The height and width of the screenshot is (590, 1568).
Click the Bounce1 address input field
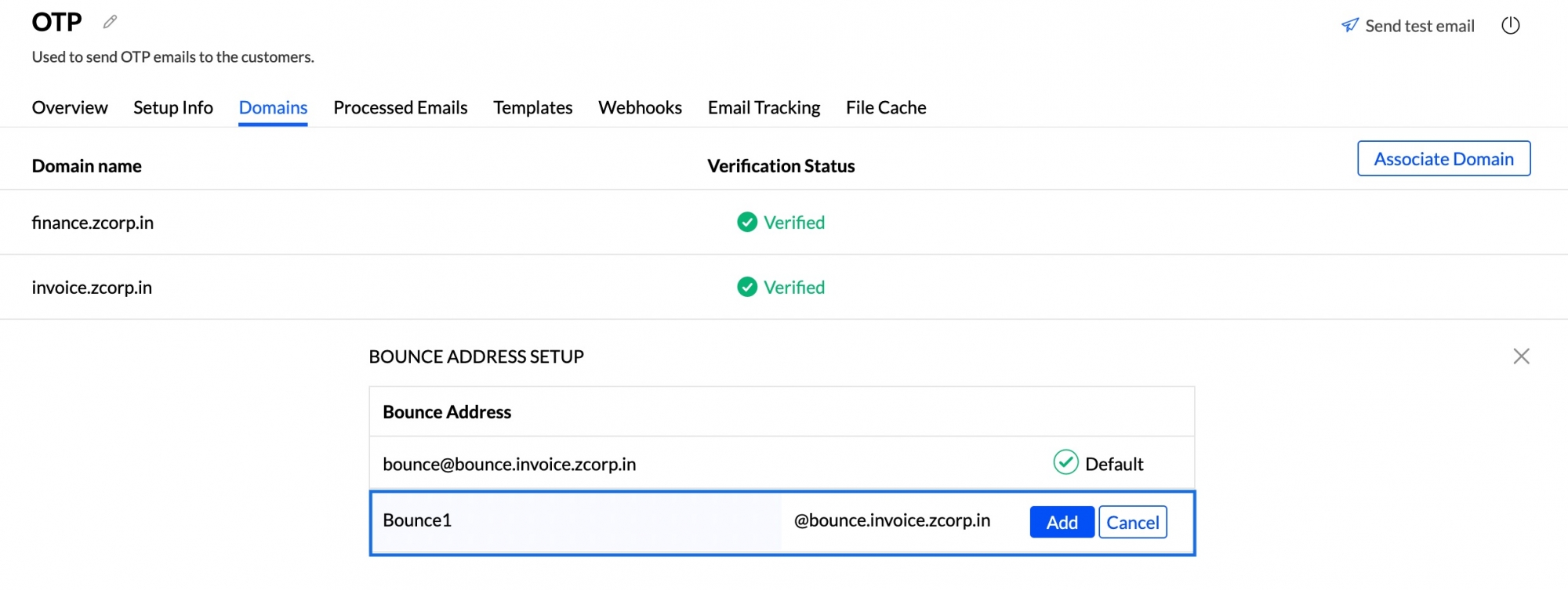click(x=576, y=522)
